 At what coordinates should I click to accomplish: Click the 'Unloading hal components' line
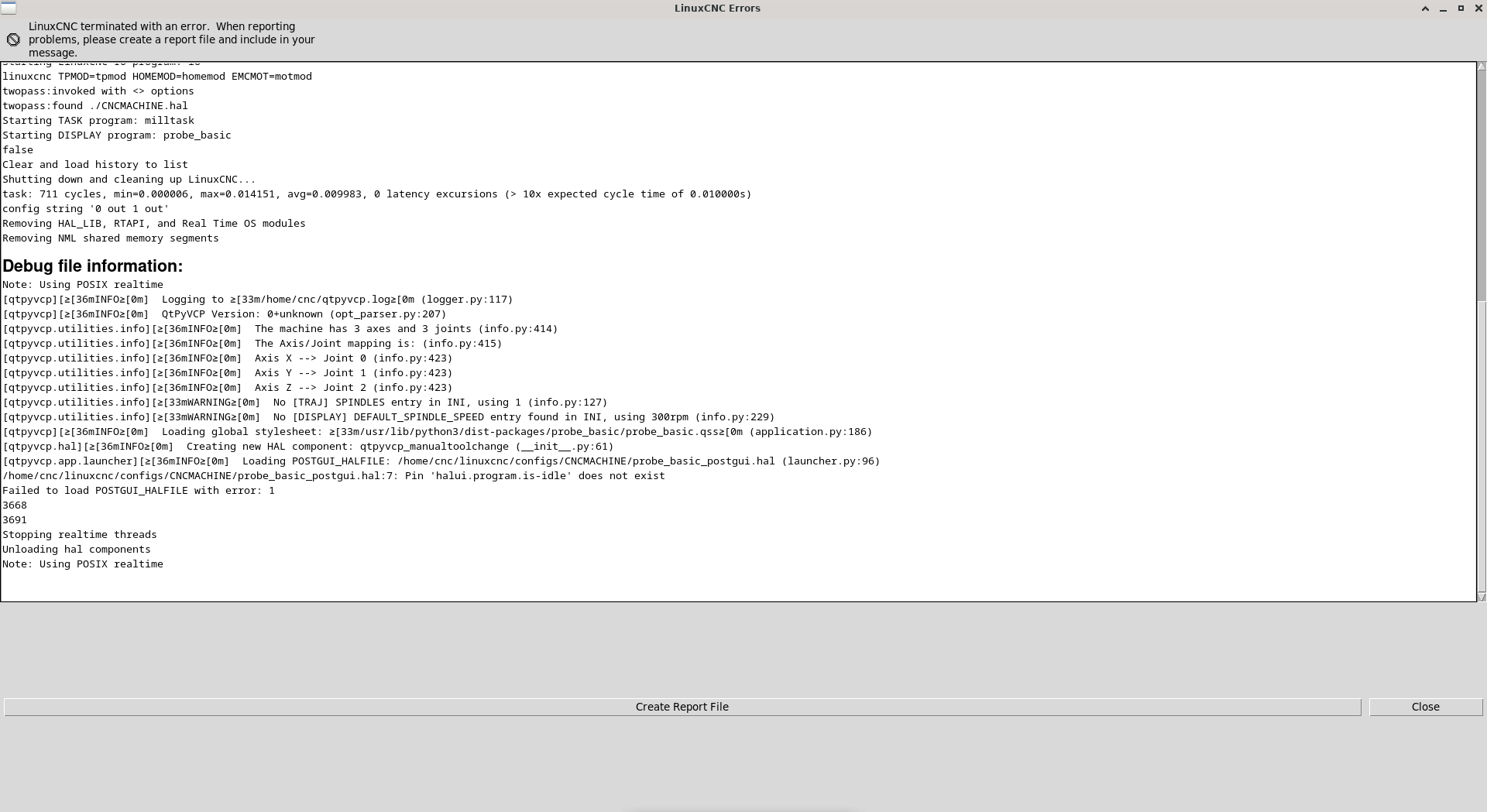(x=77, y=550)
